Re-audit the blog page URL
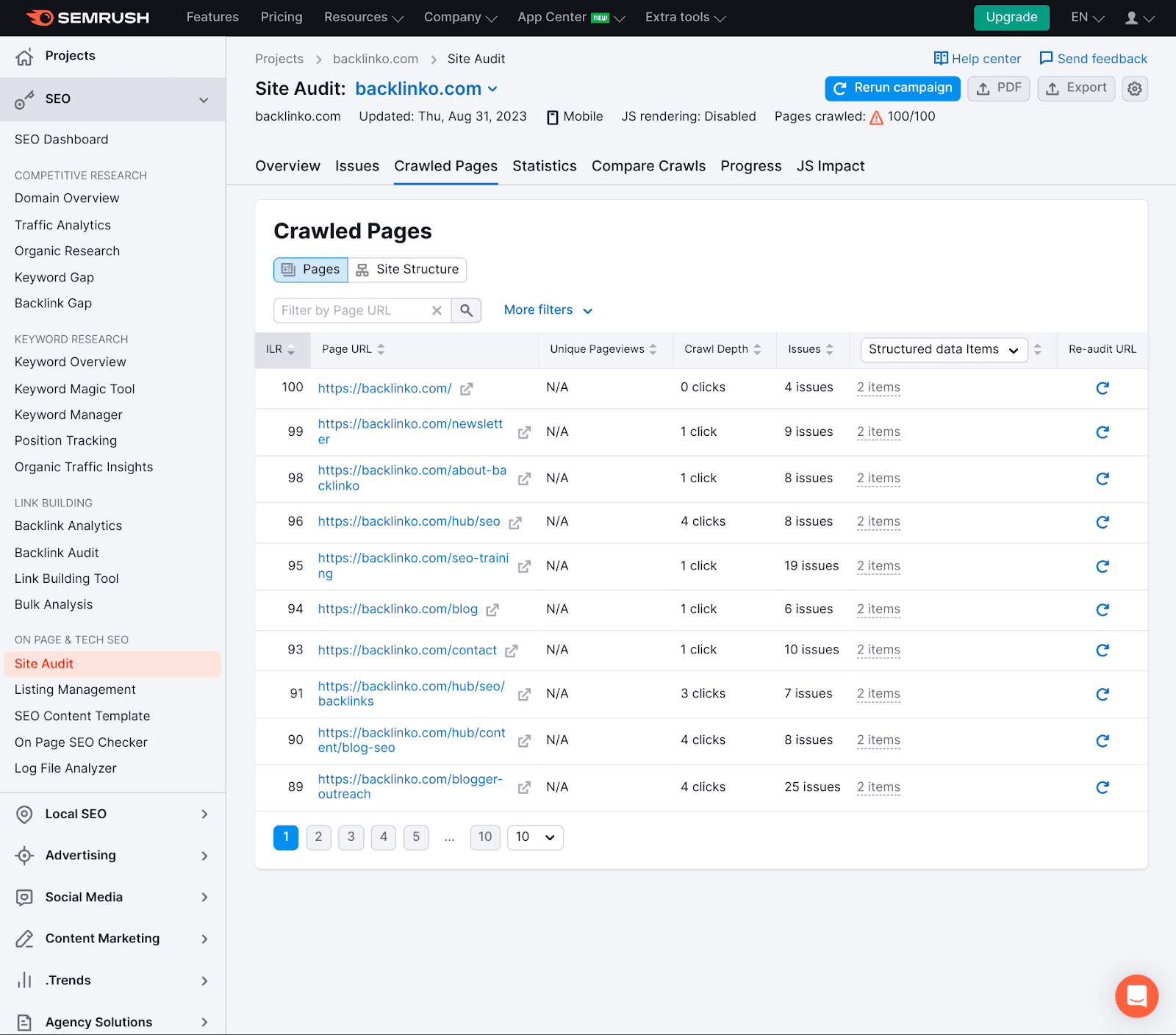This screenshot has height=1035, width=1176. pos(1102,609)
